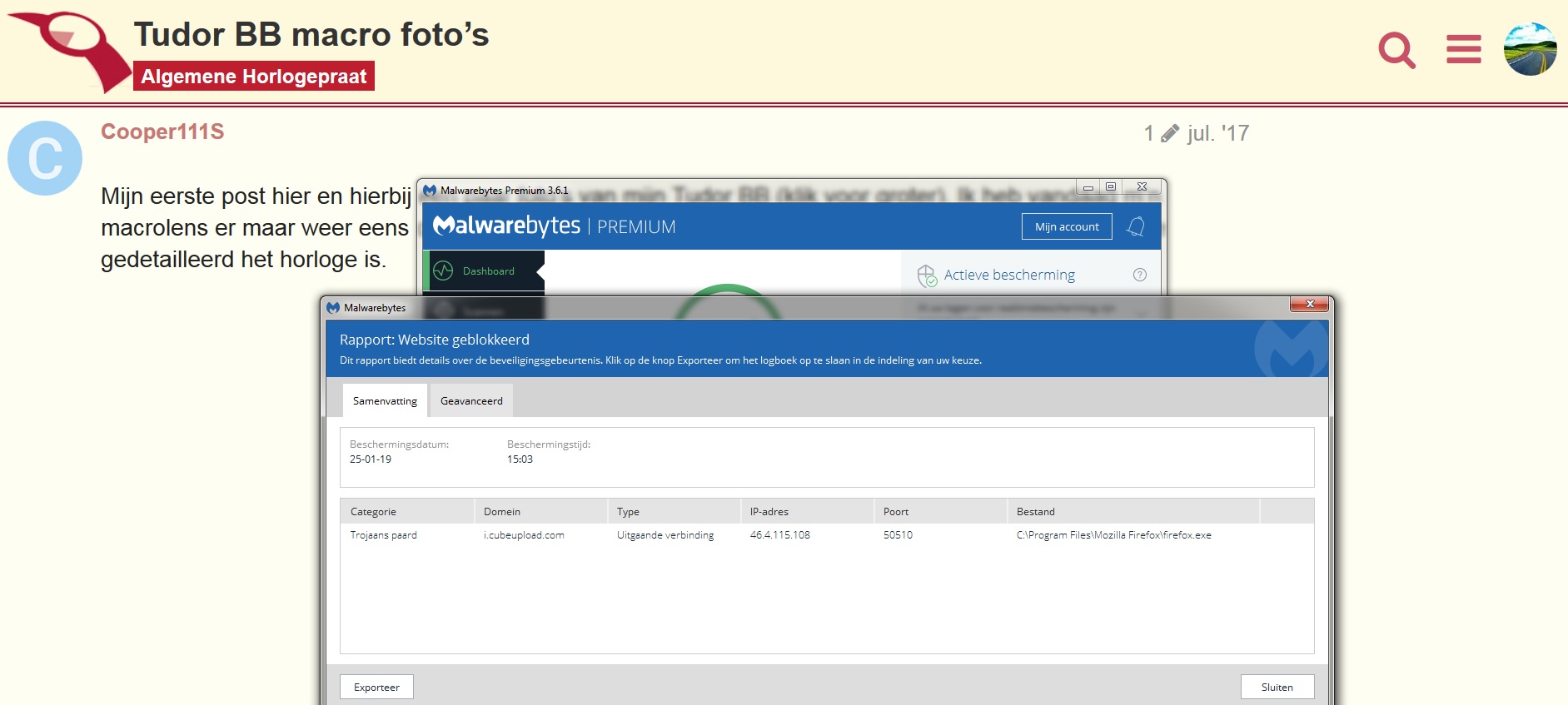Screen dimensions: 1568x705
Task: Sort by Type column header
Action: [674, 511]
